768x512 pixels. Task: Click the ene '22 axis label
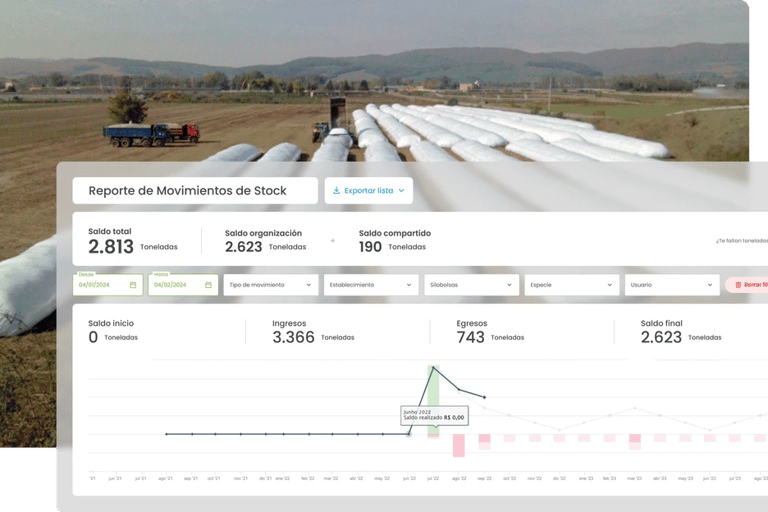point(283,478)
